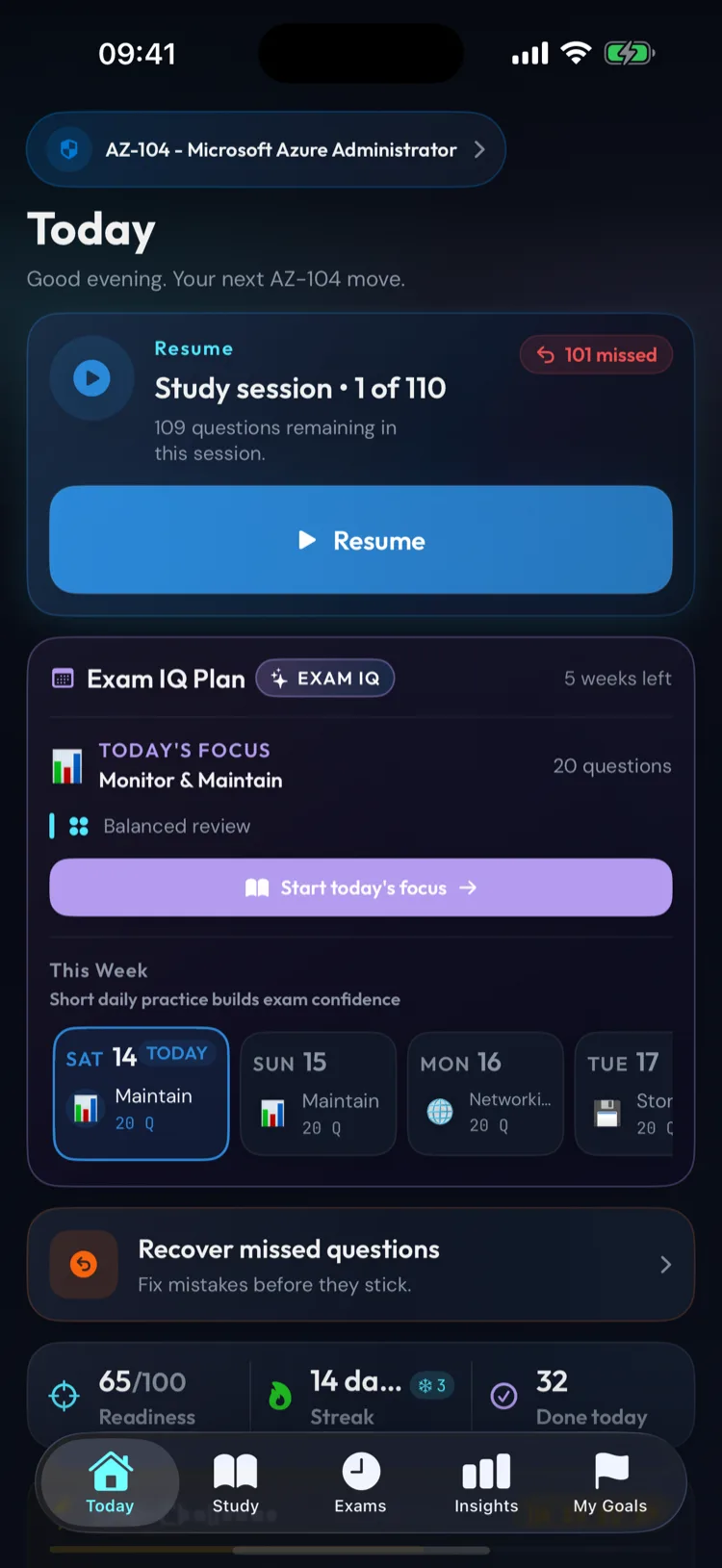
Task: Tap the orange recover icon beside Recover missed questions
Action: [84, 1264]
